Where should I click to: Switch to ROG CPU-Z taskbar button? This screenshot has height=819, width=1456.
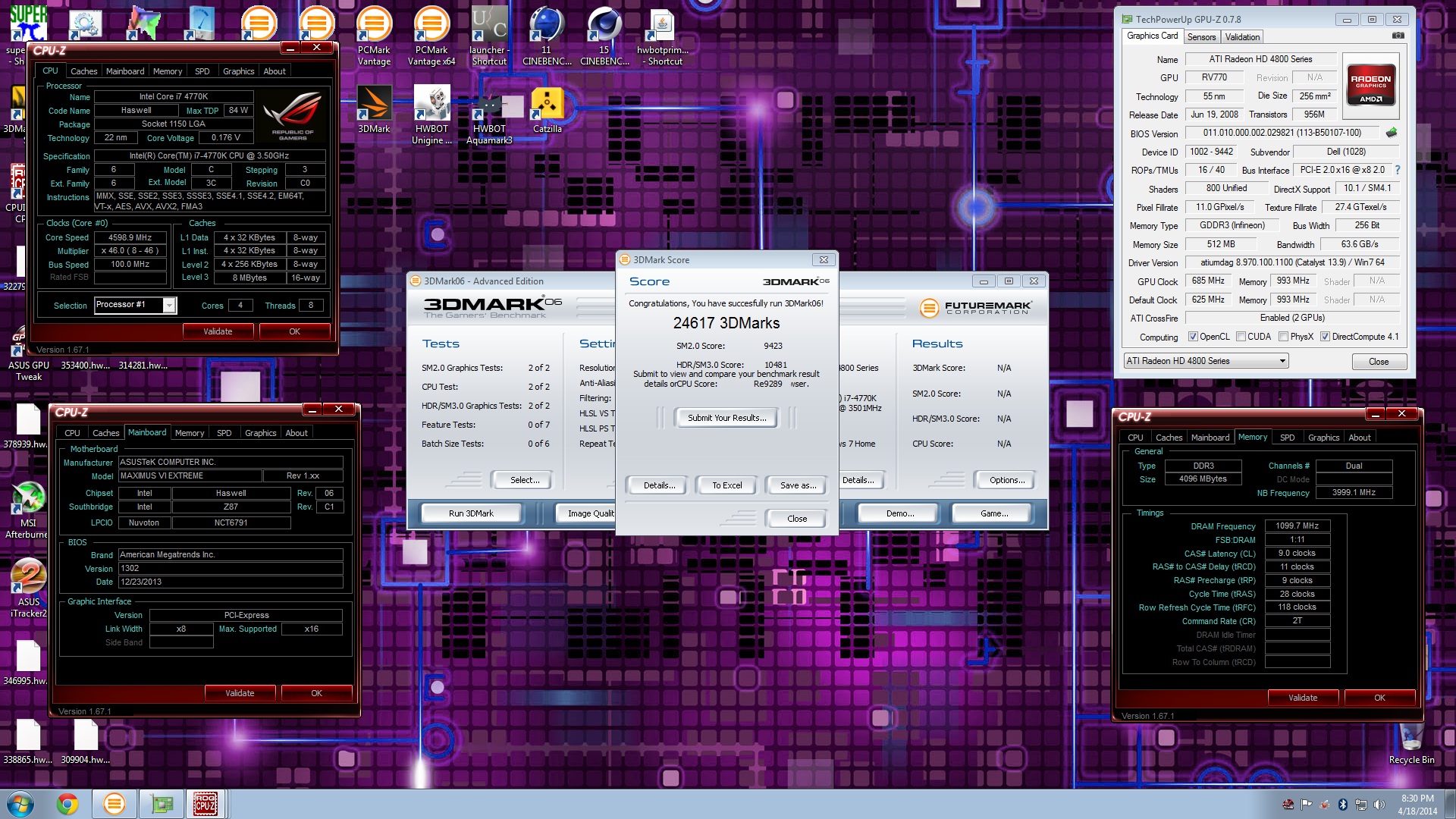point(206,804)
